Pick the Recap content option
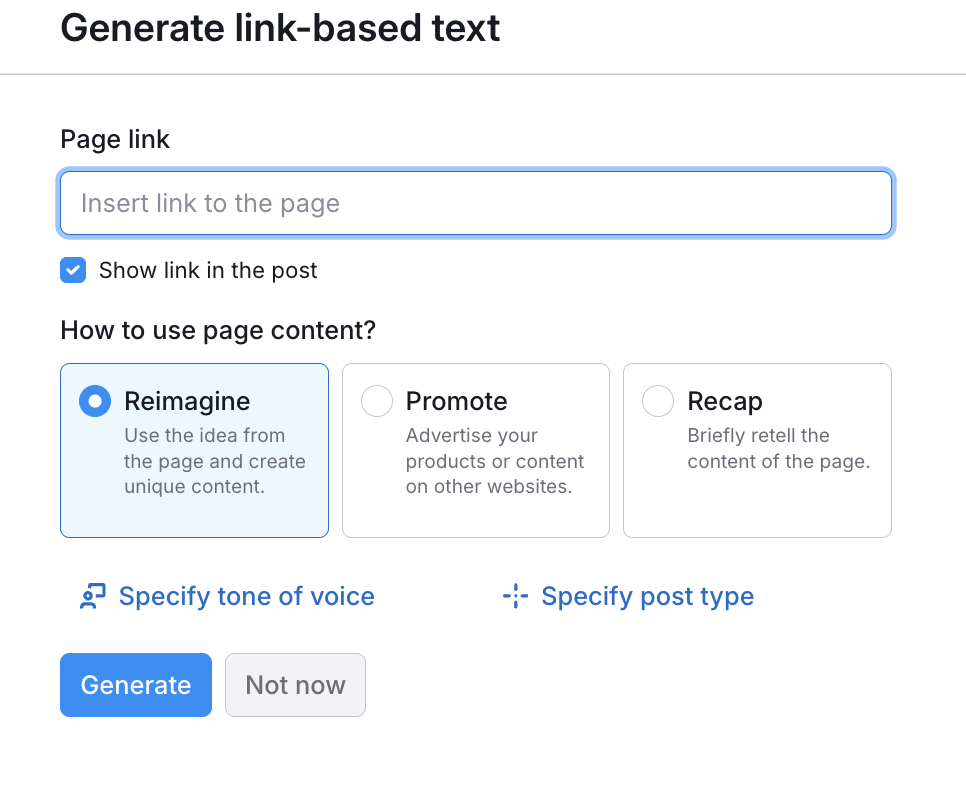 coord(757,450)
